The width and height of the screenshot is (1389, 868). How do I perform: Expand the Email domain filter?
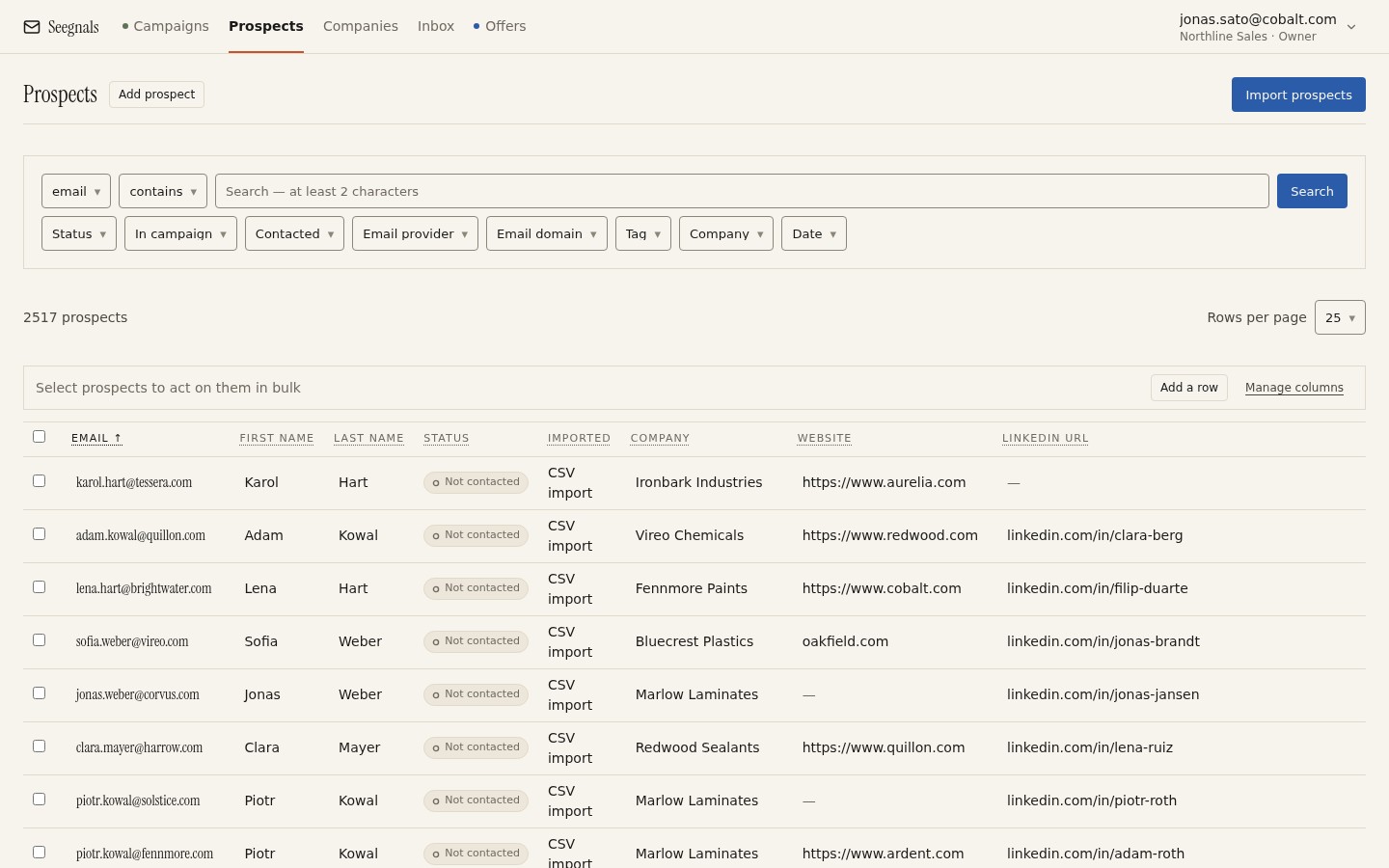[547, 233]
